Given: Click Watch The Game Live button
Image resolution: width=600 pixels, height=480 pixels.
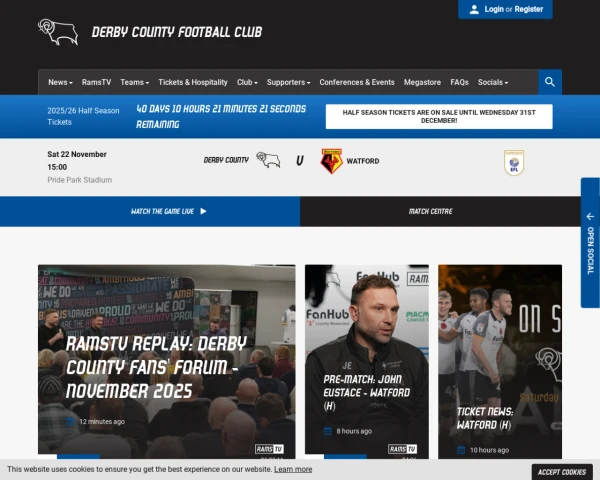Looking at the screenshot, I should (x=150, y=211).
